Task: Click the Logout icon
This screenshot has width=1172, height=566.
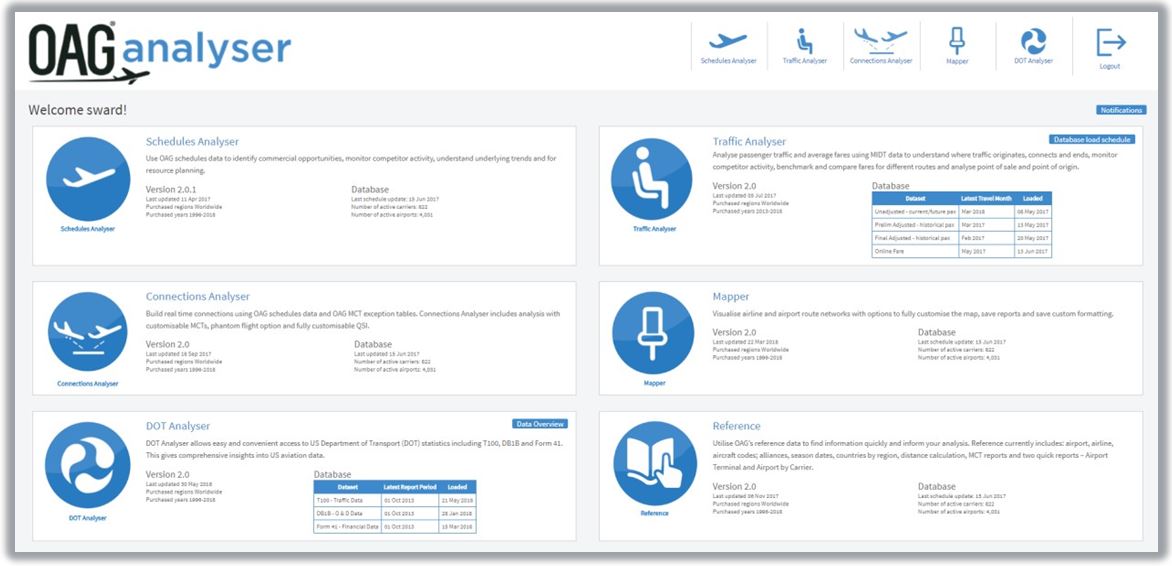Action: (1110, 46)
